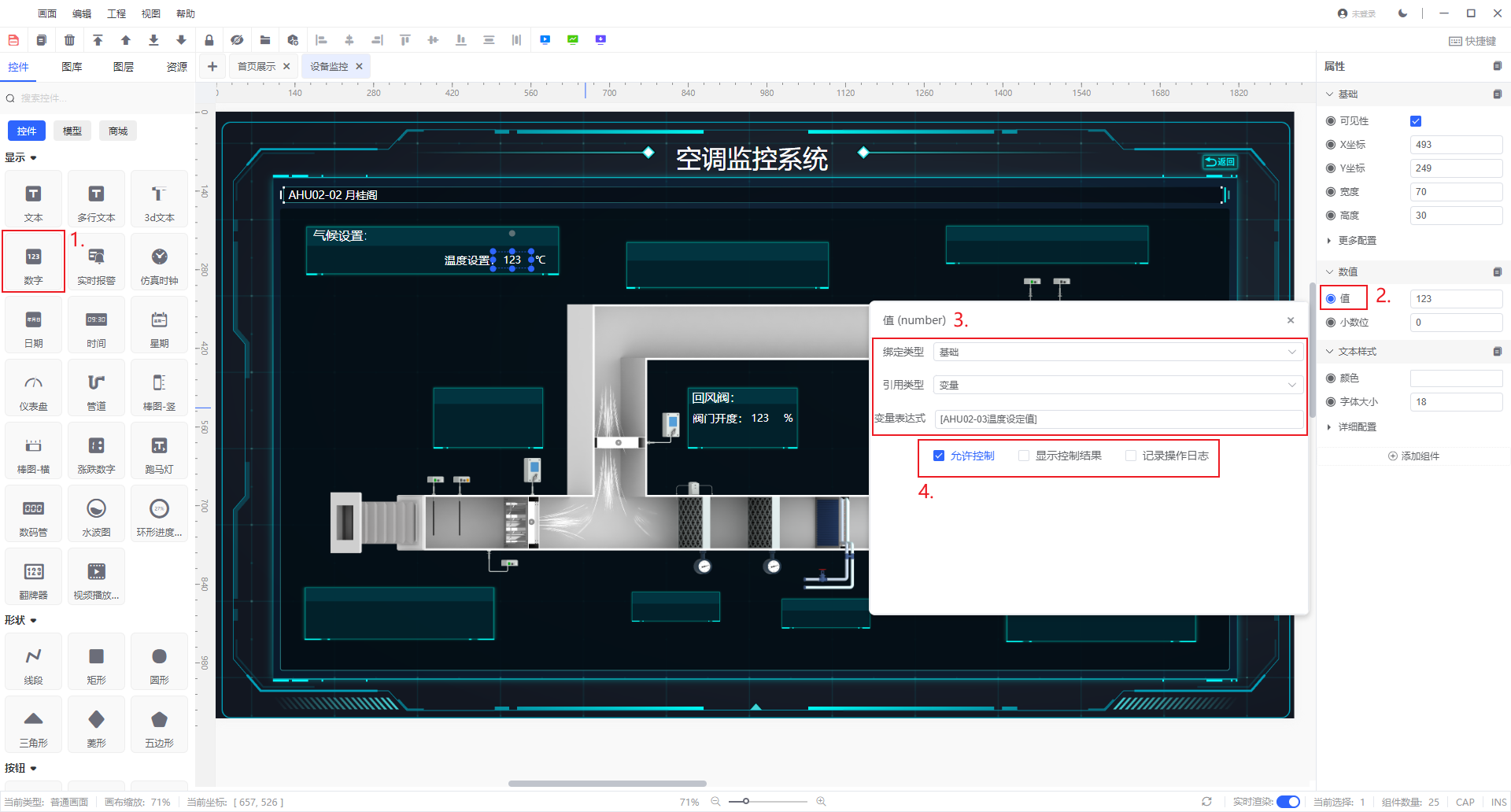This screenshot has height=812, width=1511.
Task: Click the lock icon in toolbar
Action: (209, 40)
